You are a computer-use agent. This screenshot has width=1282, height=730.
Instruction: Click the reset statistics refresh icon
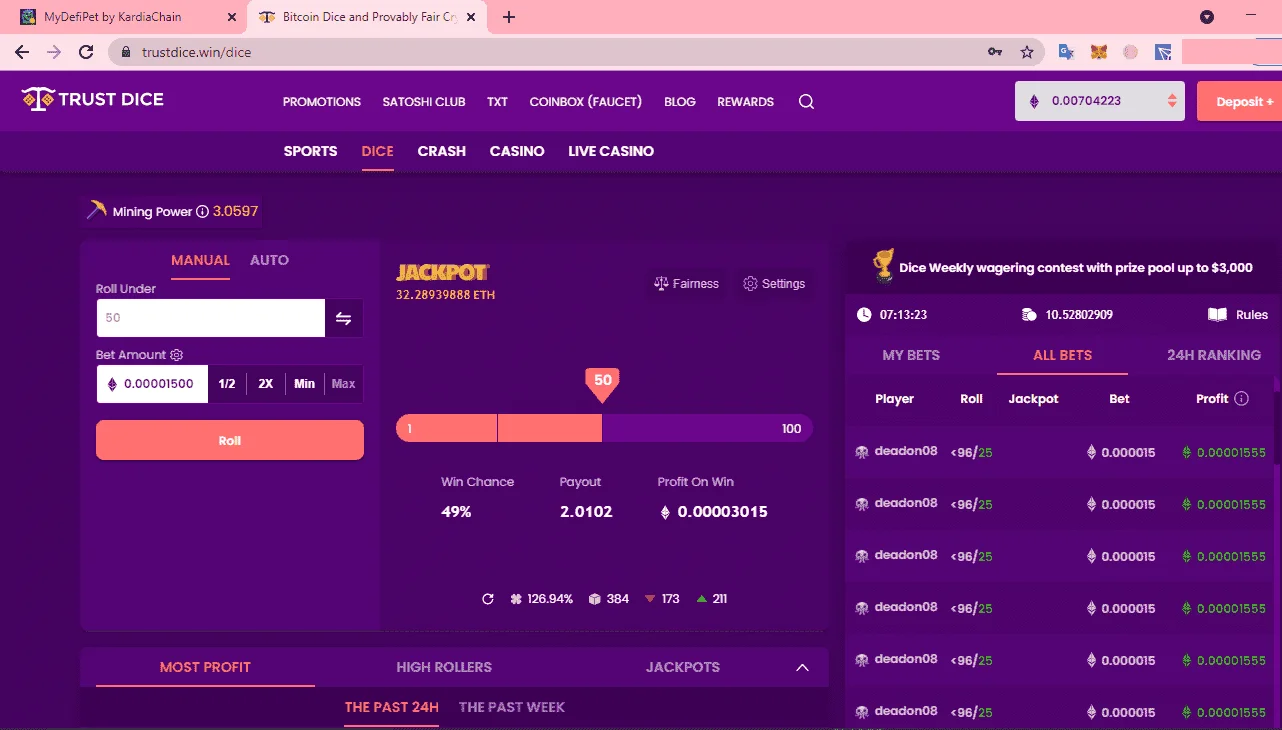(488, 599)
